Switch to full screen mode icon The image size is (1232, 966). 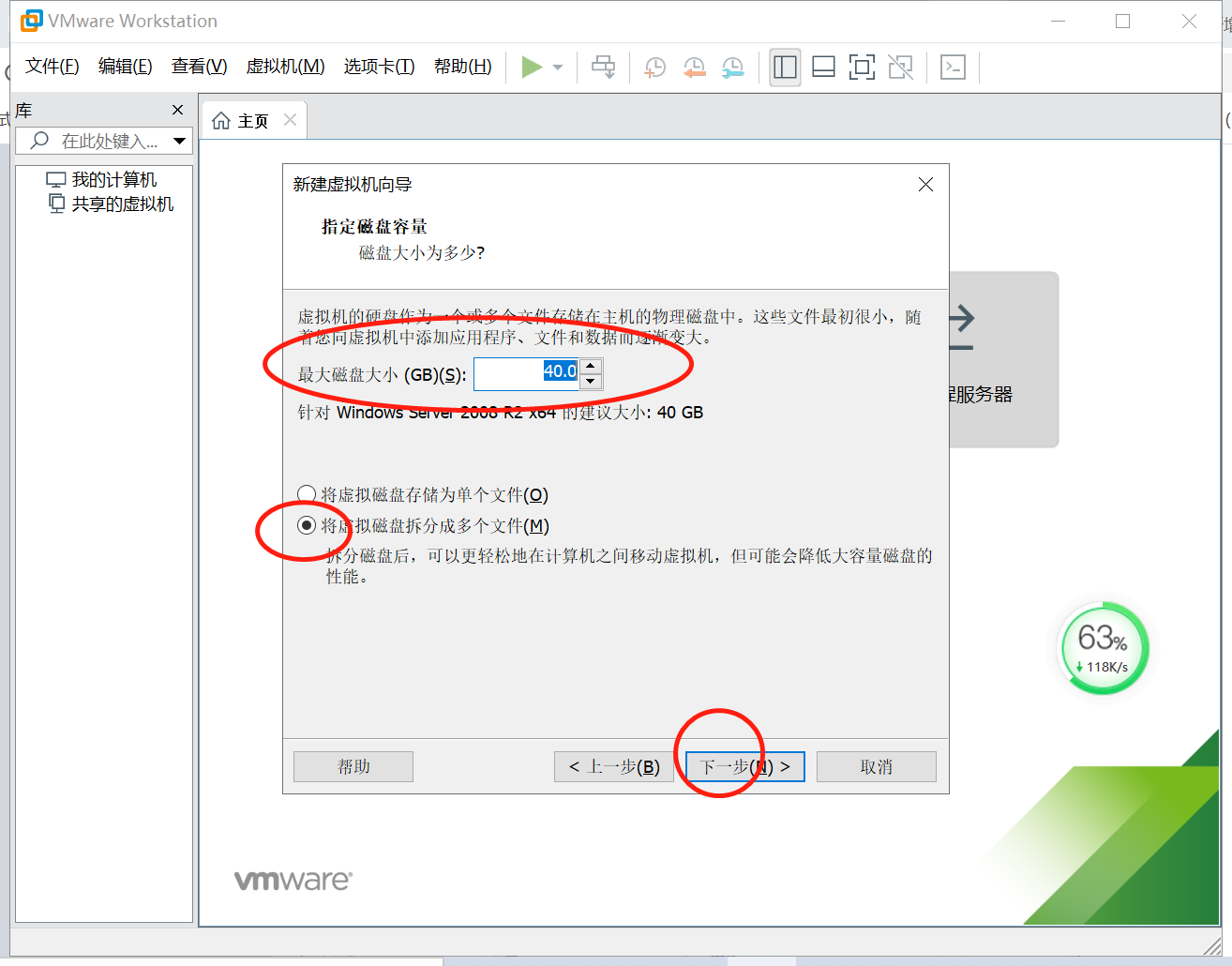[x=862, y=67]
